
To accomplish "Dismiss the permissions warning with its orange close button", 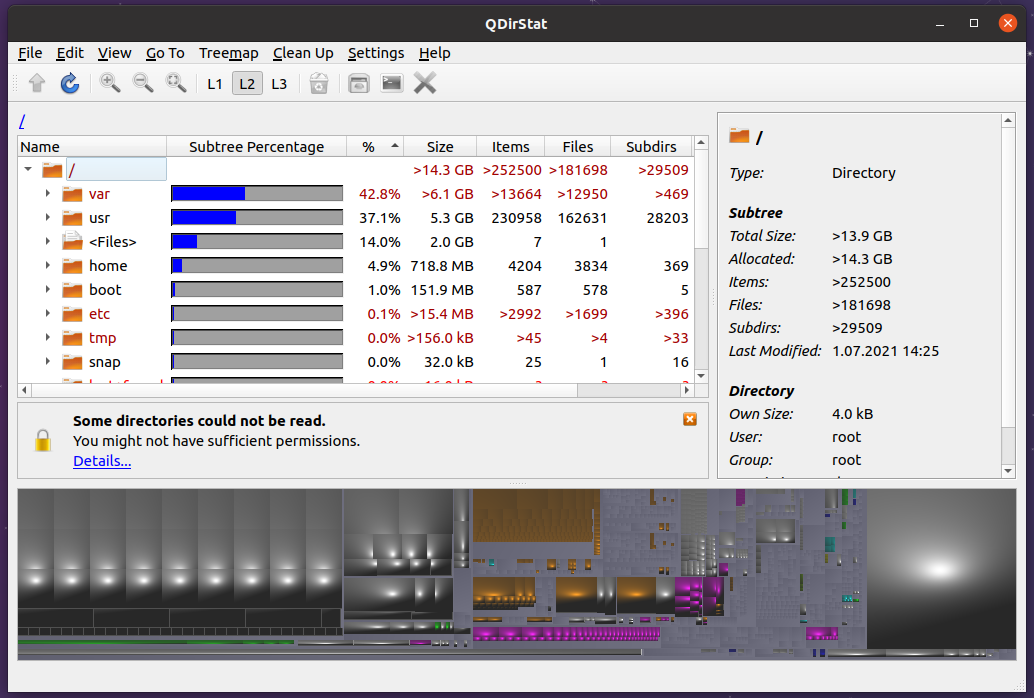I will [x=689, y=419].
